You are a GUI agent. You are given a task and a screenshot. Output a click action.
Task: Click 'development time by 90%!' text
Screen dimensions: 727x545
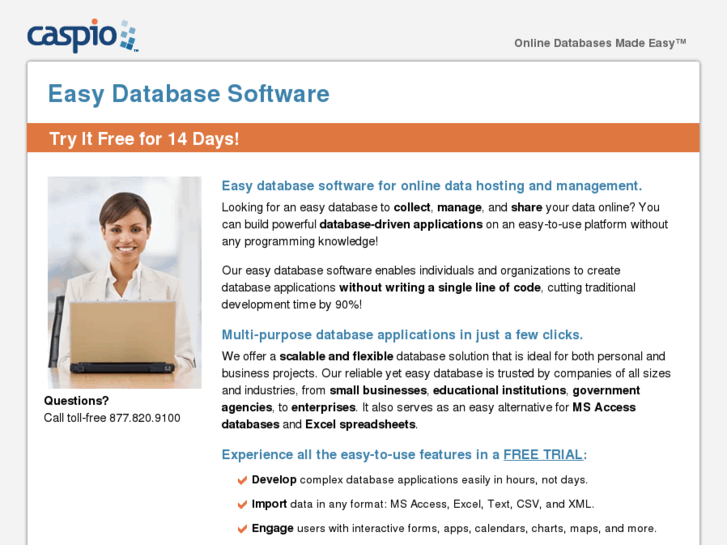click(292, 305)
